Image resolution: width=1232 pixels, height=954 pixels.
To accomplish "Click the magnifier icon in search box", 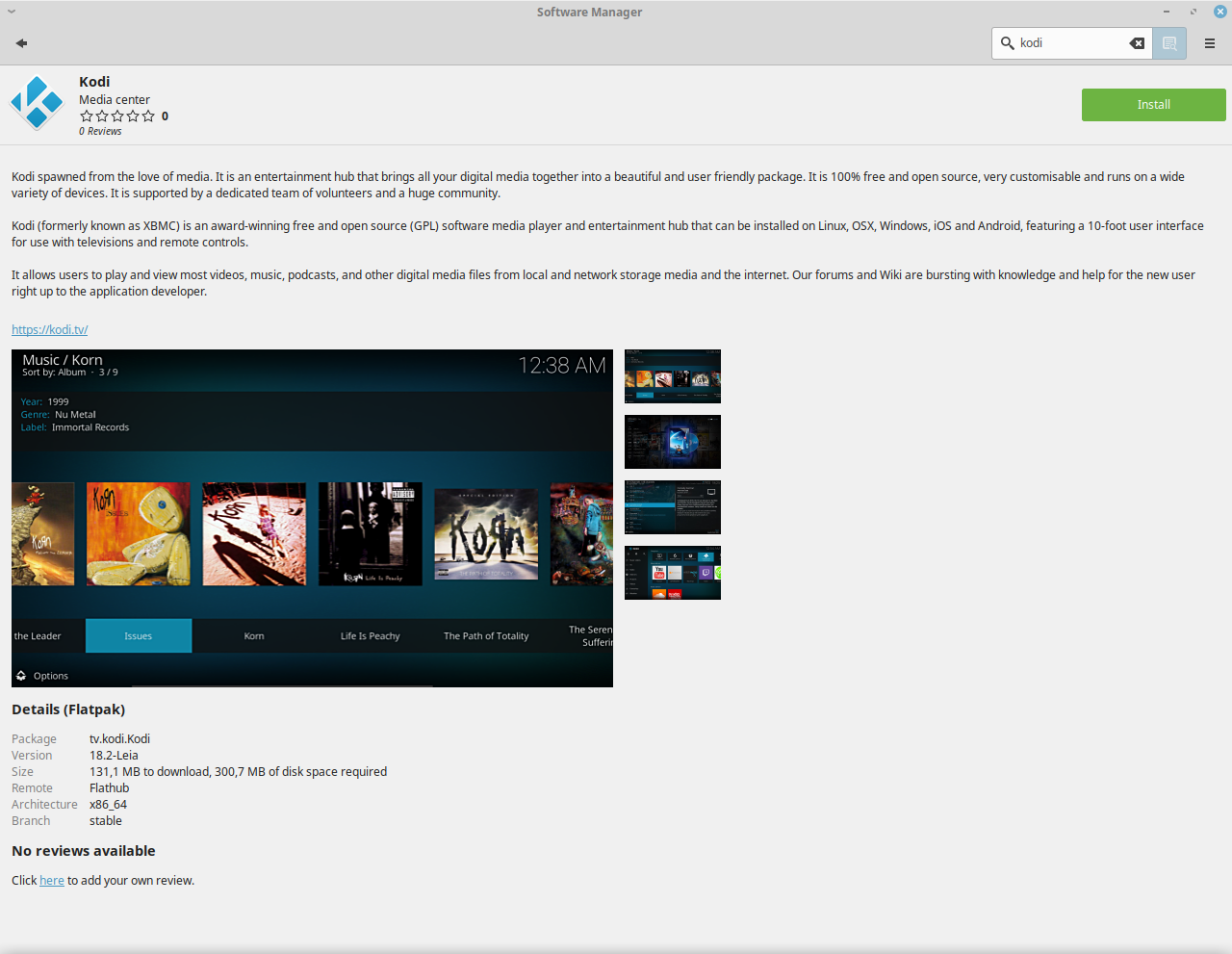I will 1008,43.
